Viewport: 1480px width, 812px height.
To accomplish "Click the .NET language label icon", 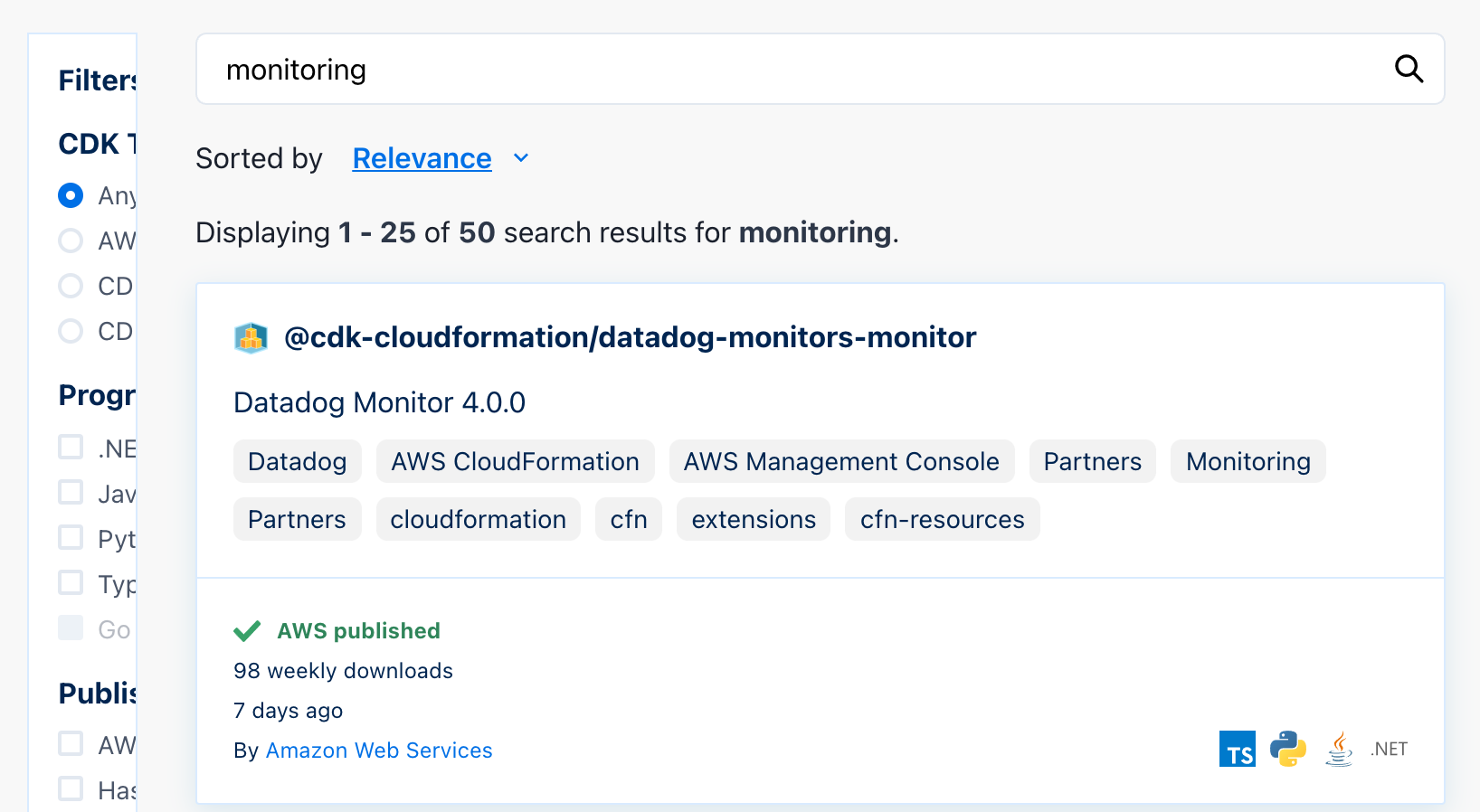I will [1389, 749].
